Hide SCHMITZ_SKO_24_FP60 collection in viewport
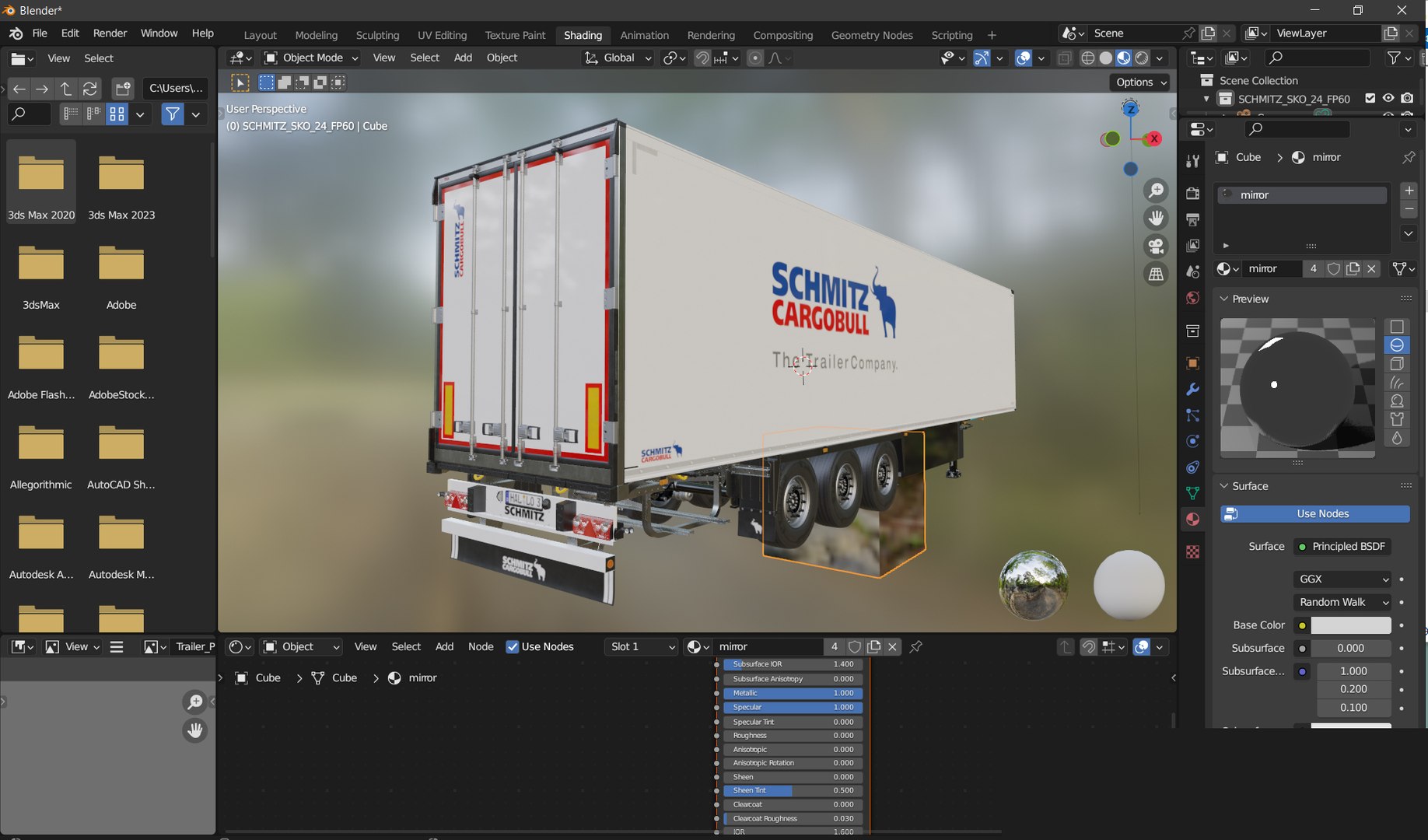 pyautogui.click(x=1388, y=98)
